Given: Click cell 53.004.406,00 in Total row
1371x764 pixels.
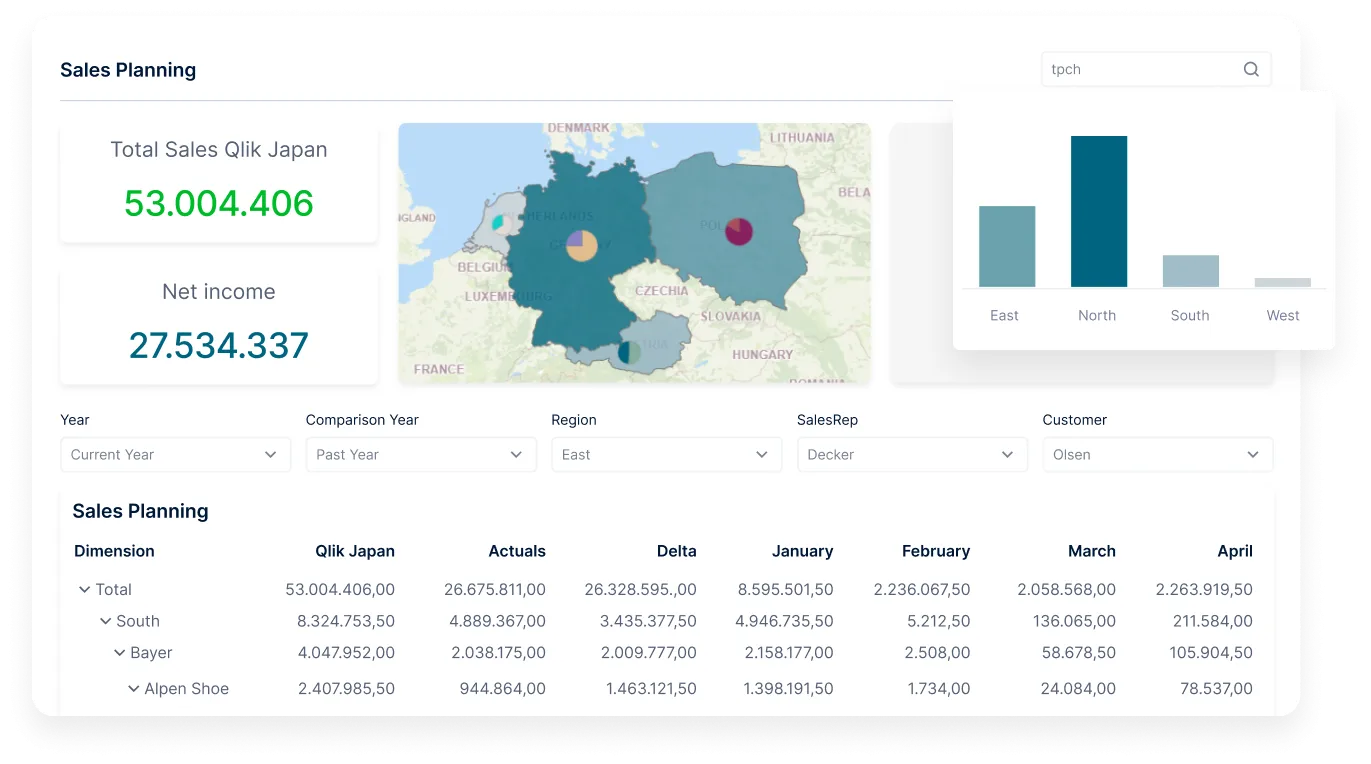Looking at the screenshot, I should click(x=340, y=590).
